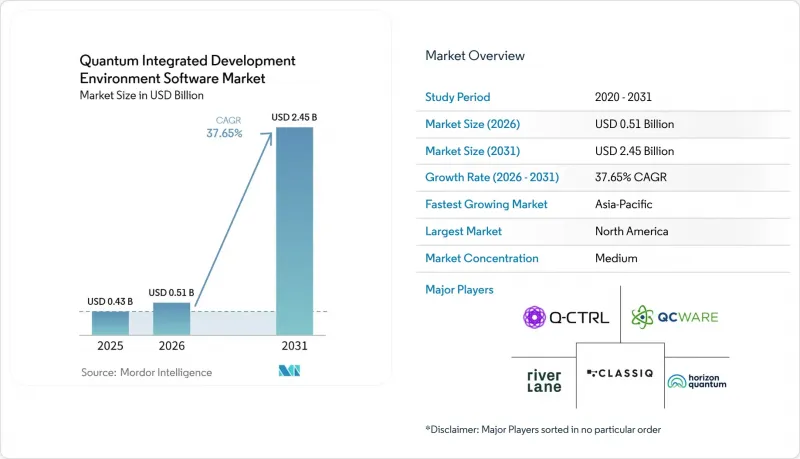Click the 'Growth Rate (2026 - 2031)' label
800x459 pixels.
(x=492, y=177)
